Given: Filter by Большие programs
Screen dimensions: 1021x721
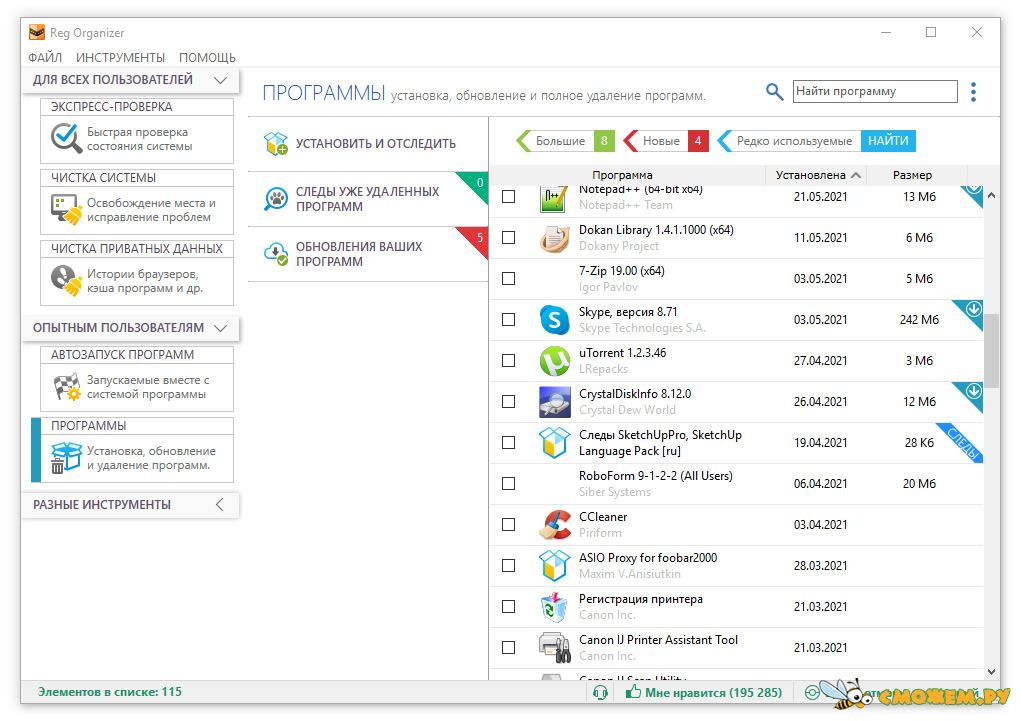Looking at the screenshot, I should click(565, 141).
